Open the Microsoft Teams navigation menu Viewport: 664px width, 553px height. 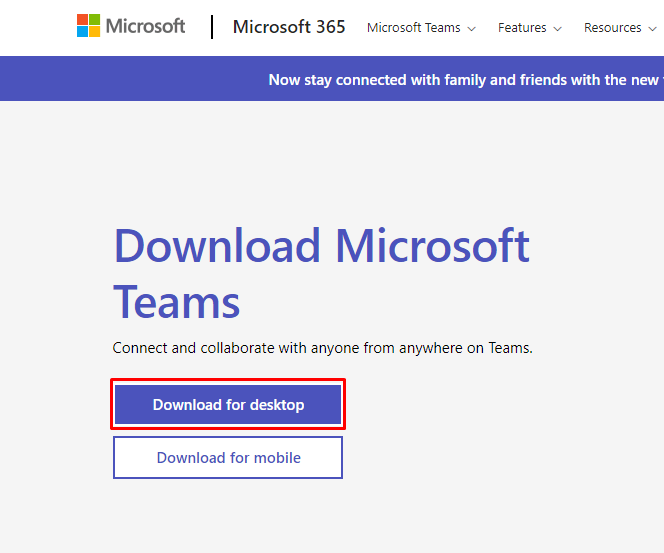pos(415,28)
